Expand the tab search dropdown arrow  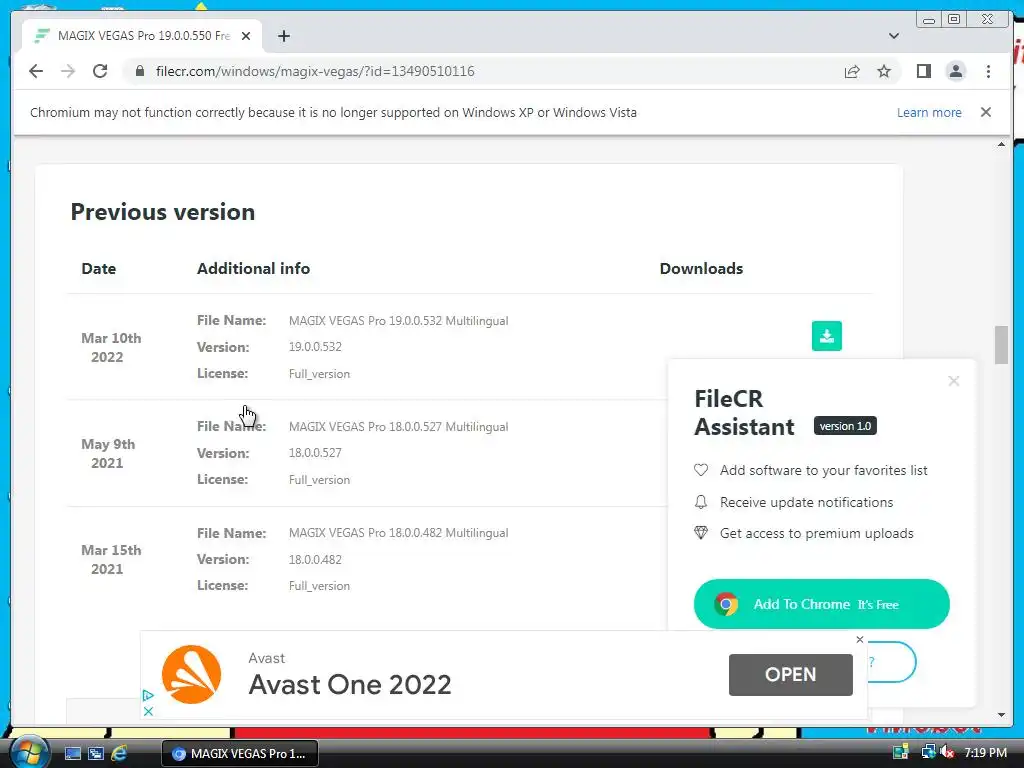(893, 36)
